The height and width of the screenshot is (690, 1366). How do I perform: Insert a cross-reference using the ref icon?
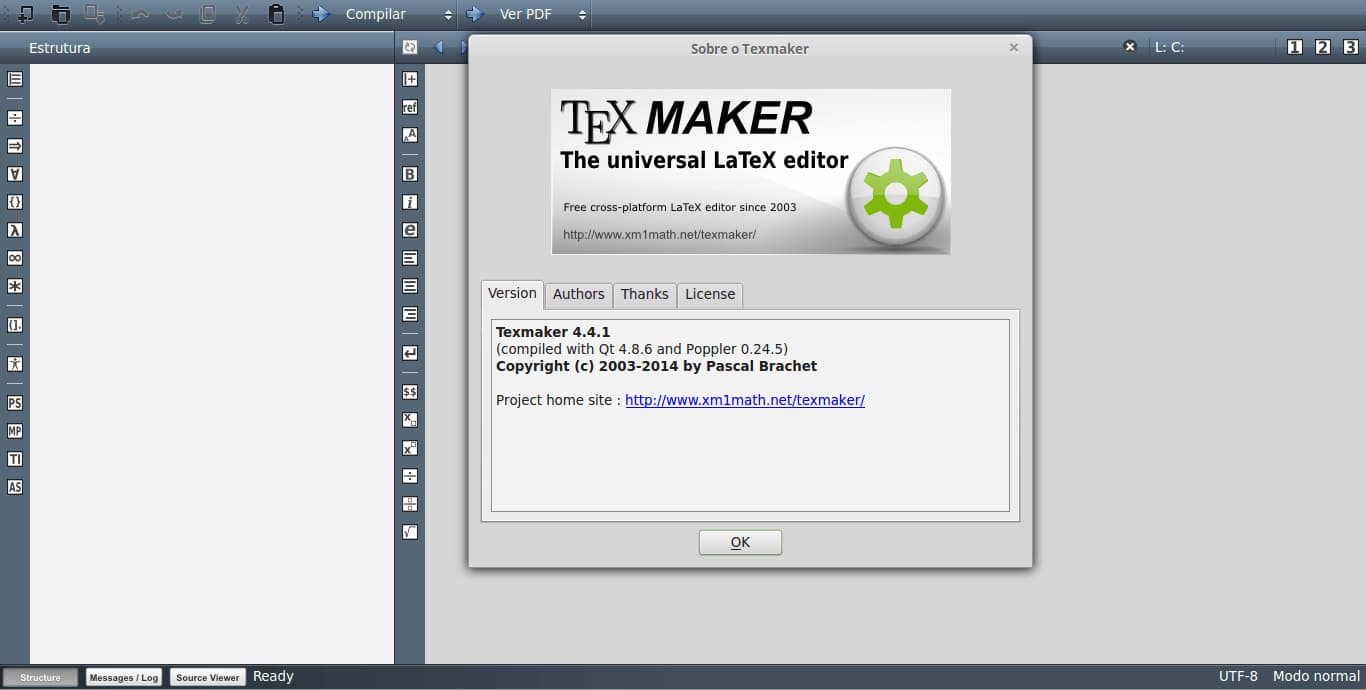[409, 107]
